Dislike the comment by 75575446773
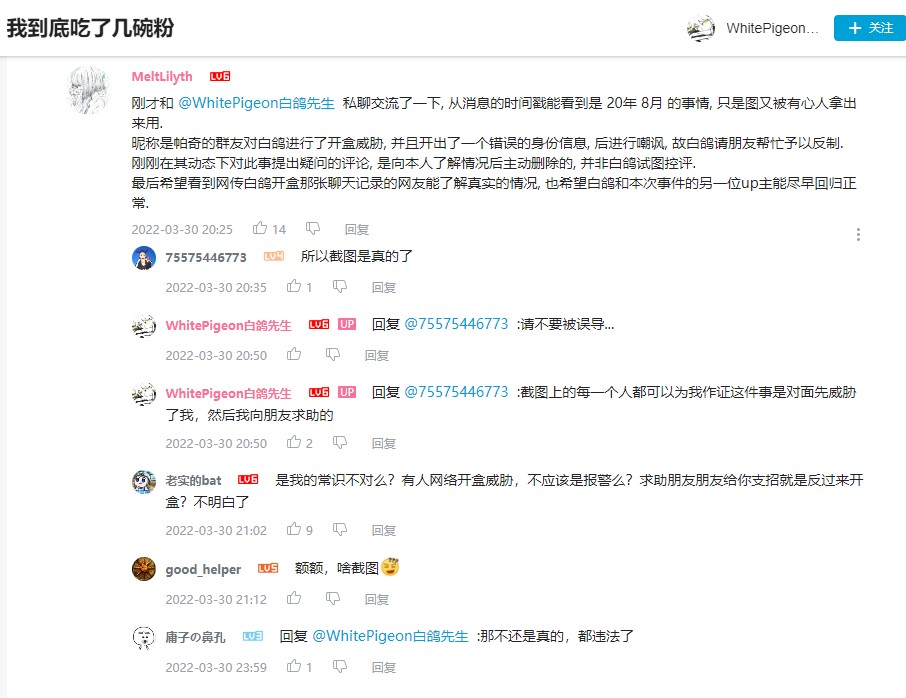The width and height of the screenshot is (906, 698). coord(340,287)
